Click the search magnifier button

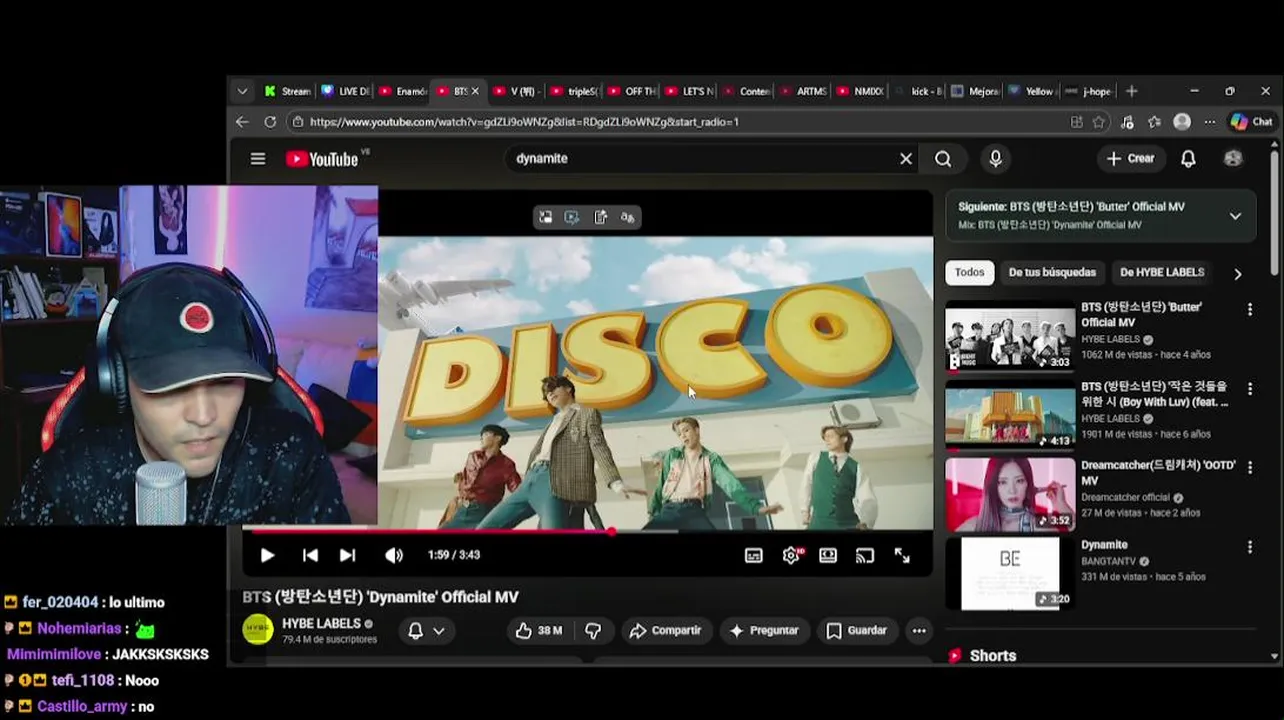tap(943, 158)
